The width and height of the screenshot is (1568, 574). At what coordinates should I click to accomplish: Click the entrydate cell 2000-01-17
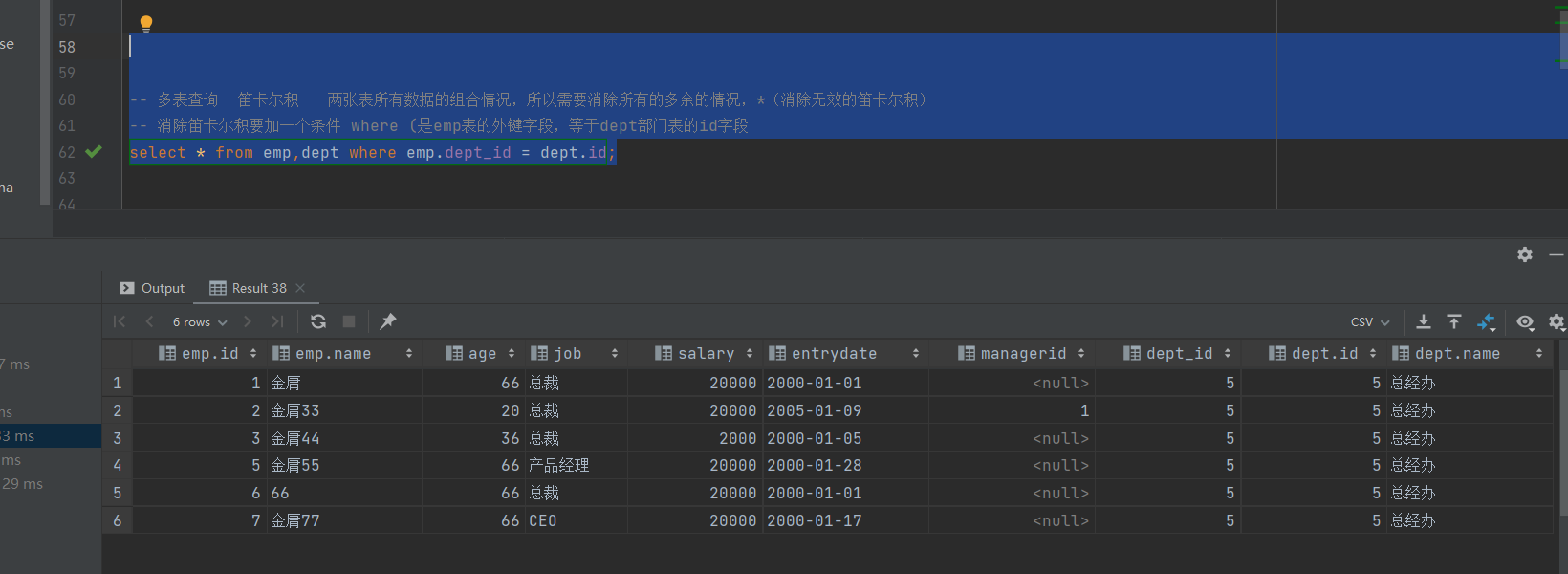click(845, 520)
